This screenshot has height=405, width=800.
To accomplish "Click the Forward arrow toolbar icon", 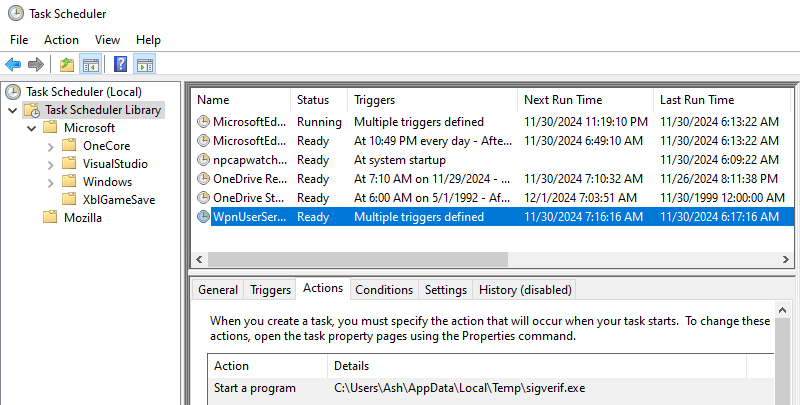I will 36,65.
